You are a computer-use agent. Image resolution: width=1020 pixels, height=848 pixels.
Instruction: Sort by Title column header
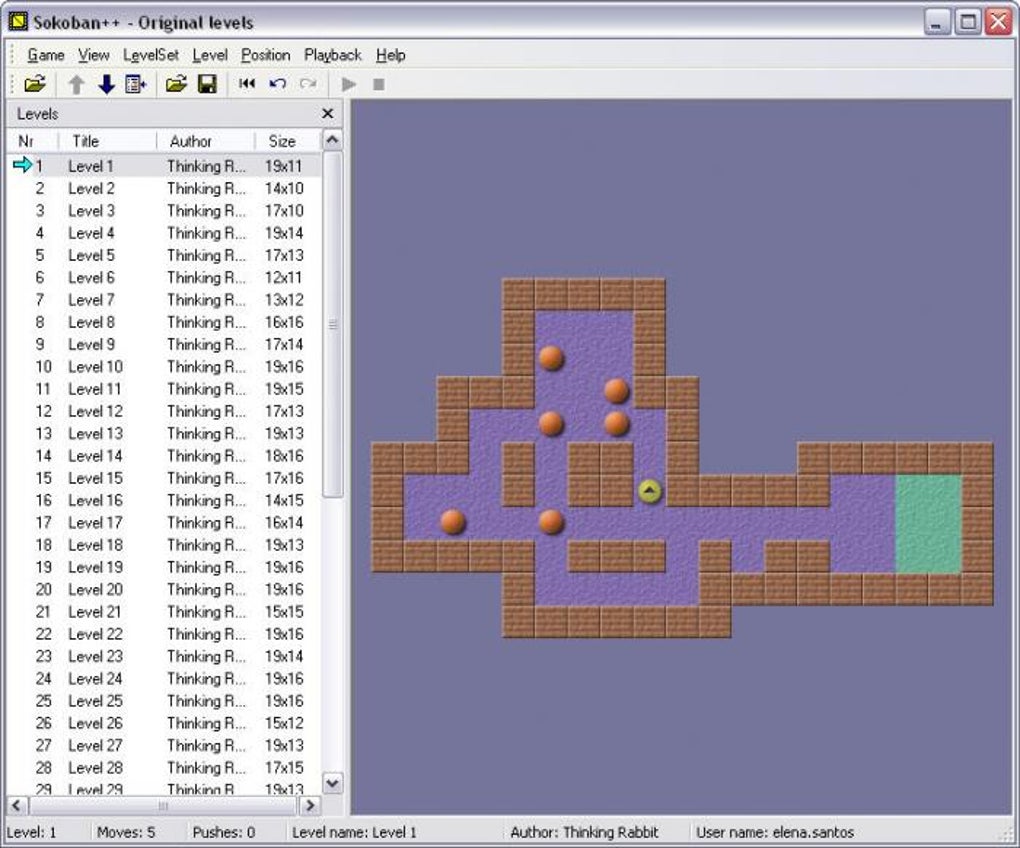(x=107, y=141)
